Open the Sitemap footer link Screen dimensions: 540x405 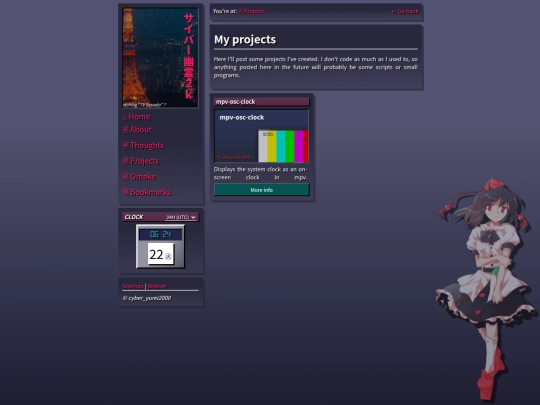[x=133, y=286]
